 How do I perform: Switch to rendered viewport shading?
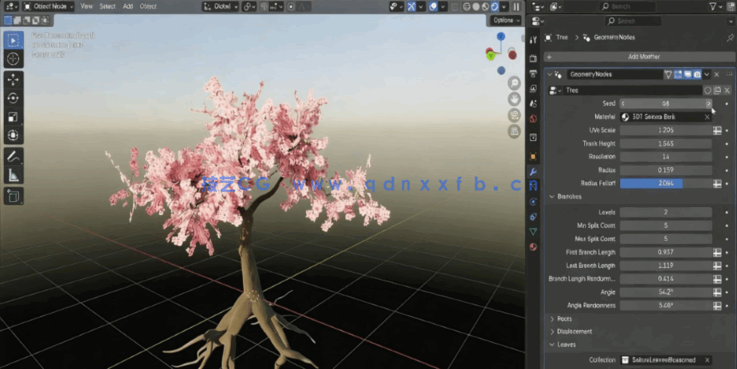[x=494, y=7]
